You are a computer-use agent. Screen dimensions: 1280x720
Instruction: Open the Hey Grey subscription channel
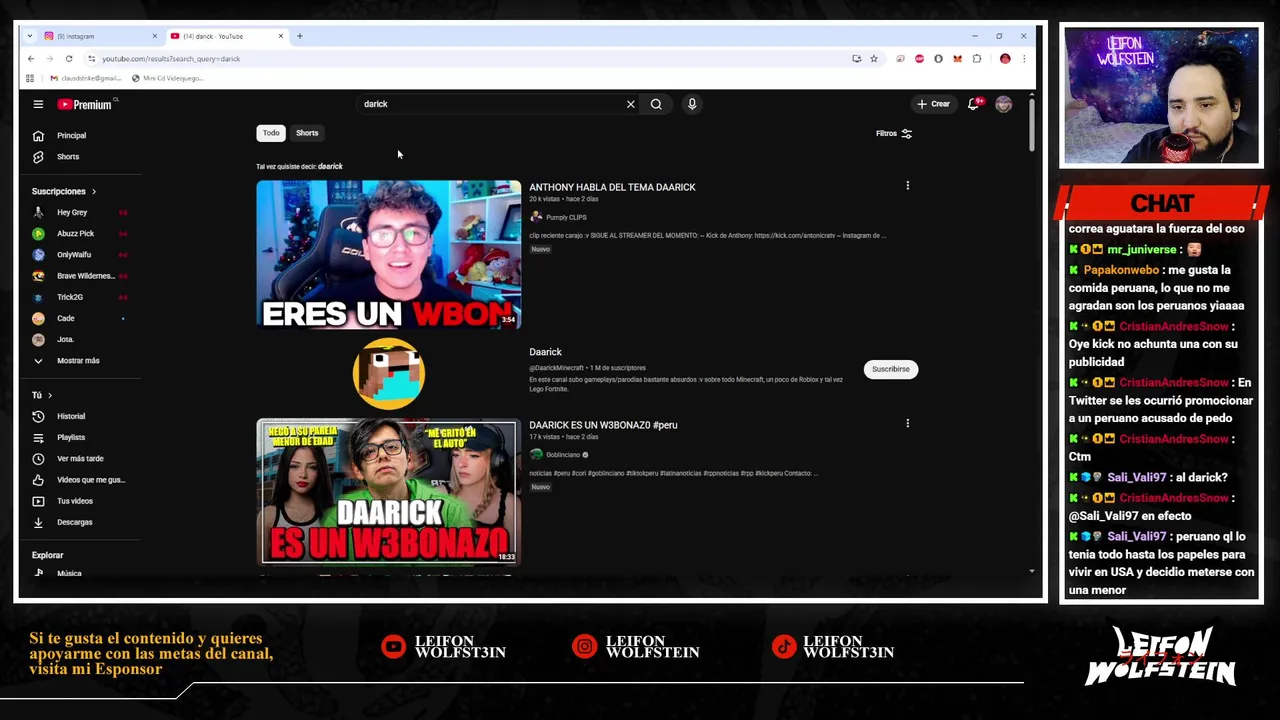(x=72, y=212)
